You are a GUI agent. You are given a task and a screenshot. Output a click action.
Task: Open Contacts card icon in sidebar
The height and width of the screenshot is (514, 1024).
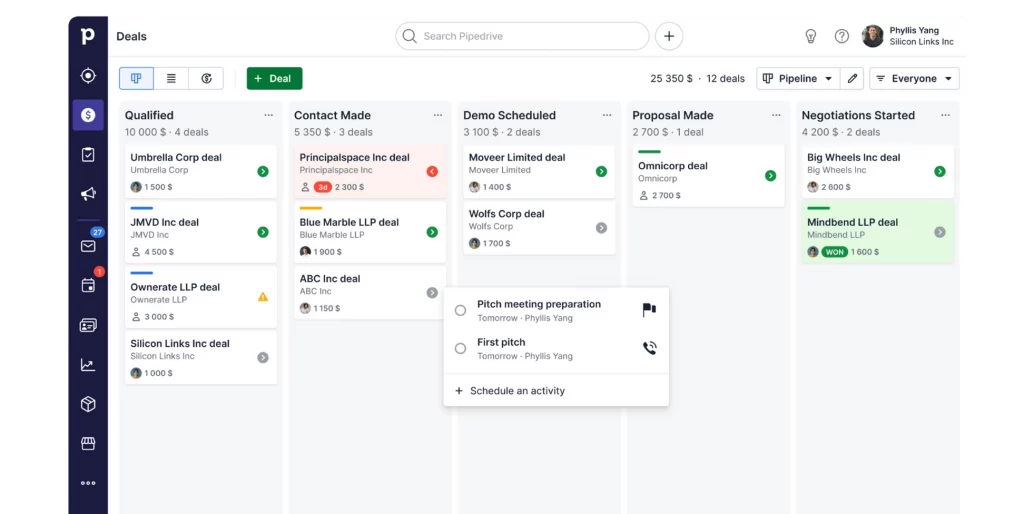[x=88, y=325]
